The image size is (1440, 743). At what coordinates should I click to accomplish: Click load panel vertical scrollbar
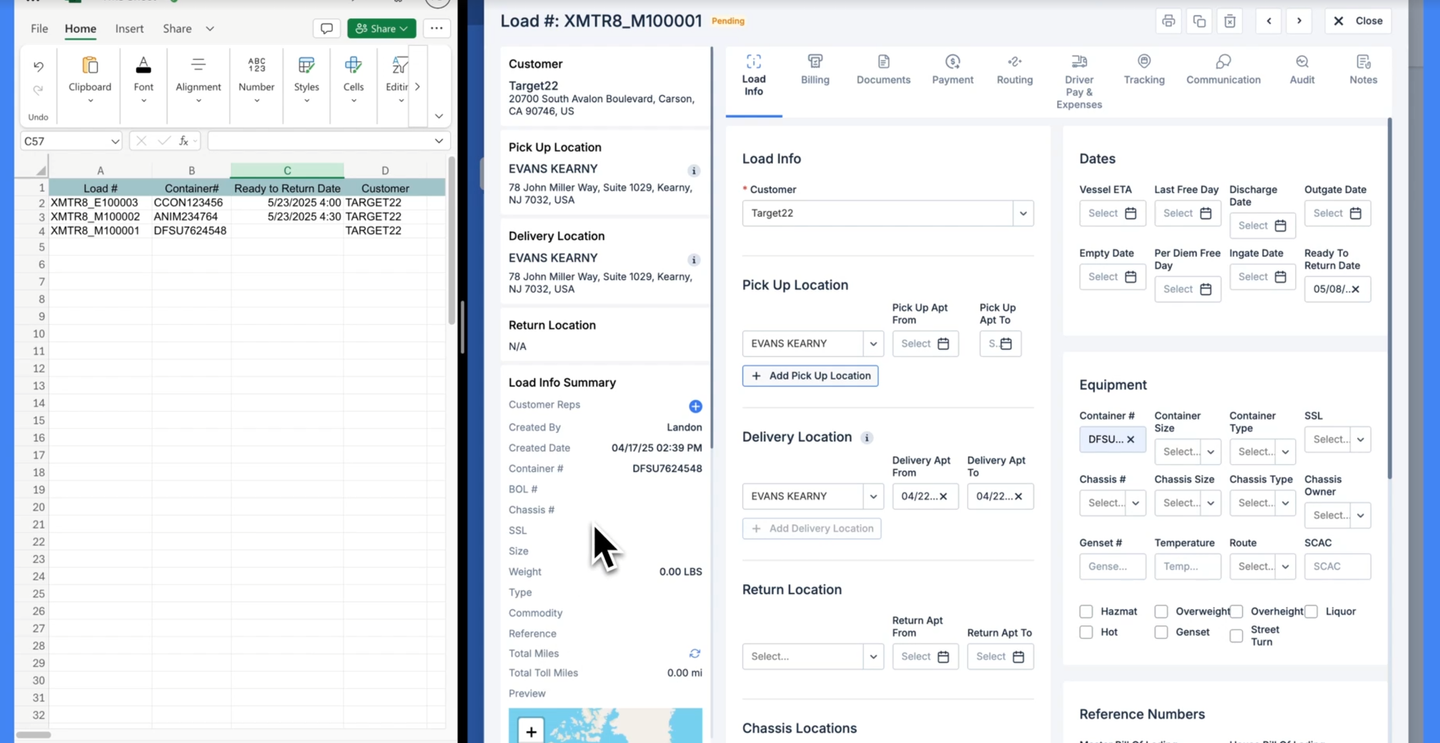click(x=1389, y=300)
